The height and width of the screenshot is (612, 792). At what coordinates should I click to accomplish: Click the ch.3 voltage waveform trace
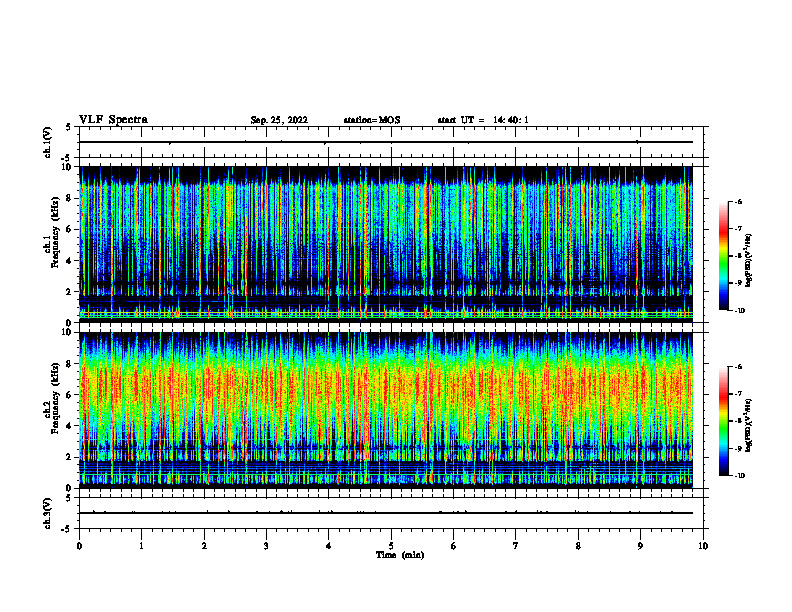(x=386, y=513)
